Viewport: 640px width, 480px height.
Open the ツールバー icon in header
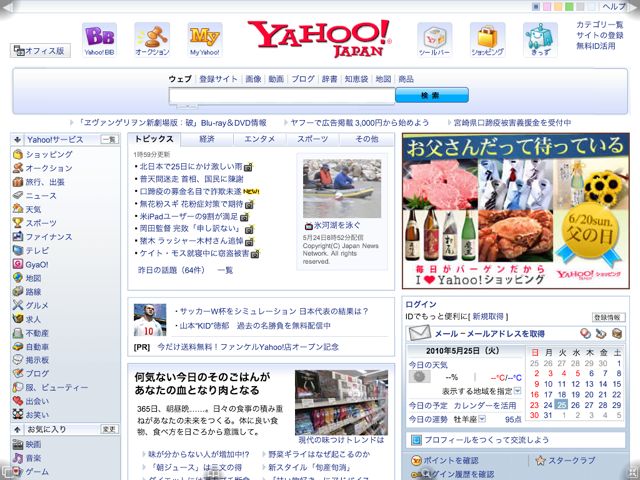coord(434,40)
